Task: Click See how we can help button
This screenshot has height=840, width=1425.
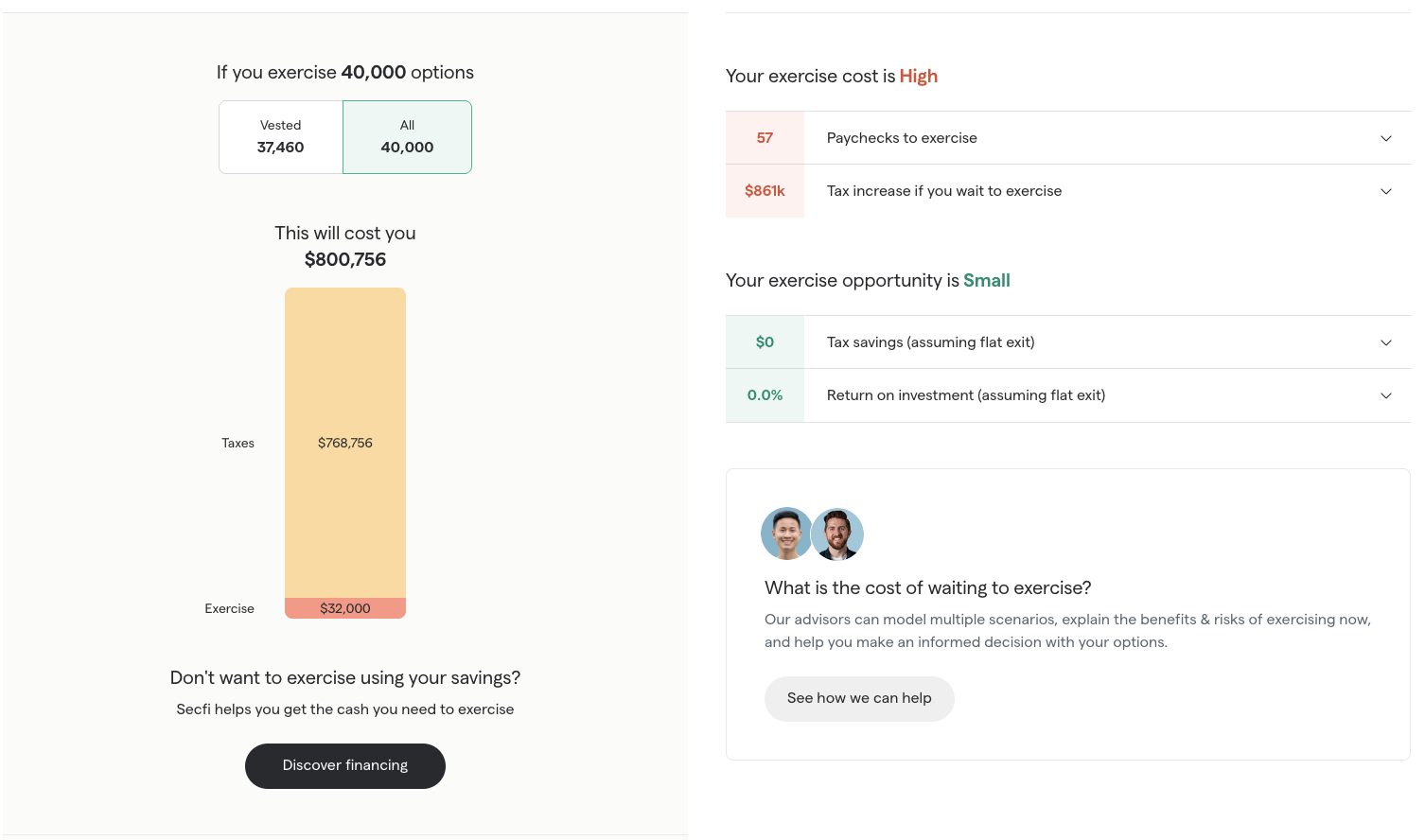Action: tap(859, 698)
